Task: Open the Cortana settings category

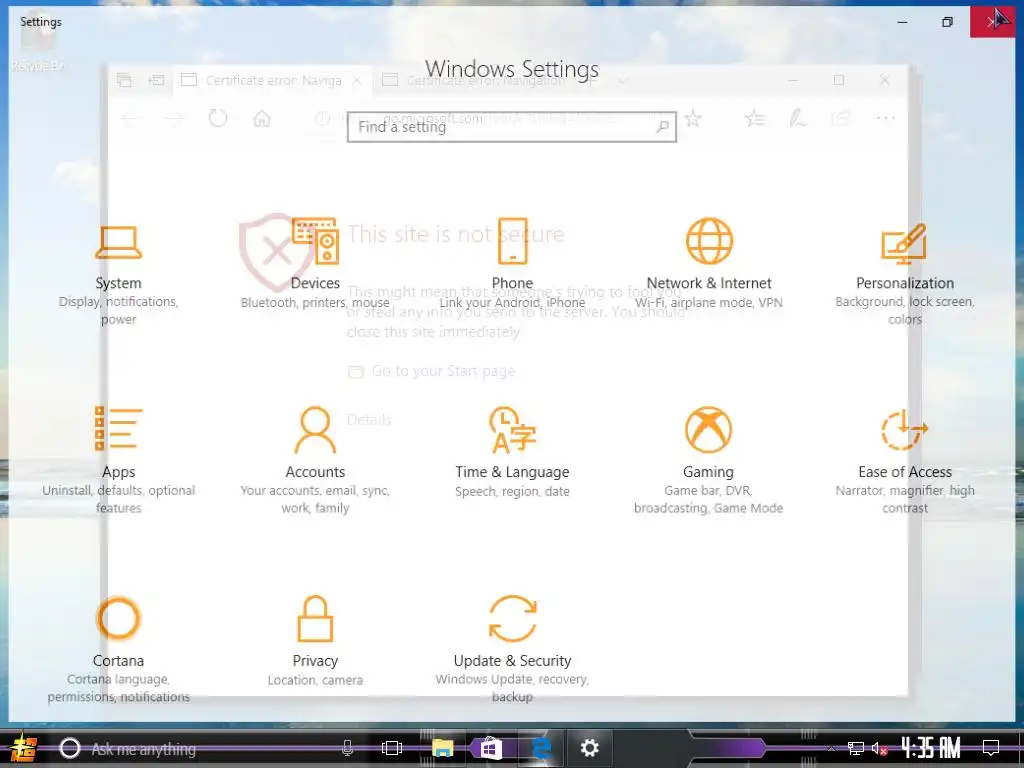Action: (118, 650)
